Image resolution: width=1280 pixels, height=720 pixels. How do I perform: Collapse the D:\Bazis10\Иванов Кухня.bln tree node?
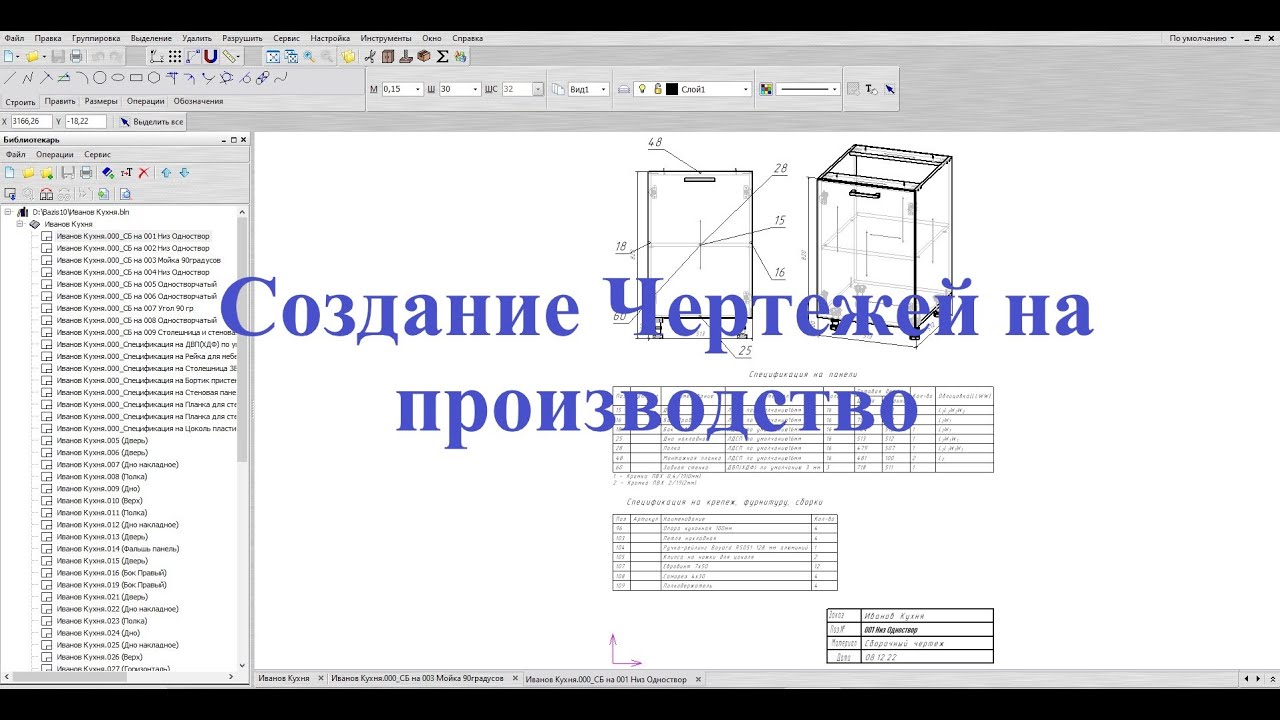point(8,212)
